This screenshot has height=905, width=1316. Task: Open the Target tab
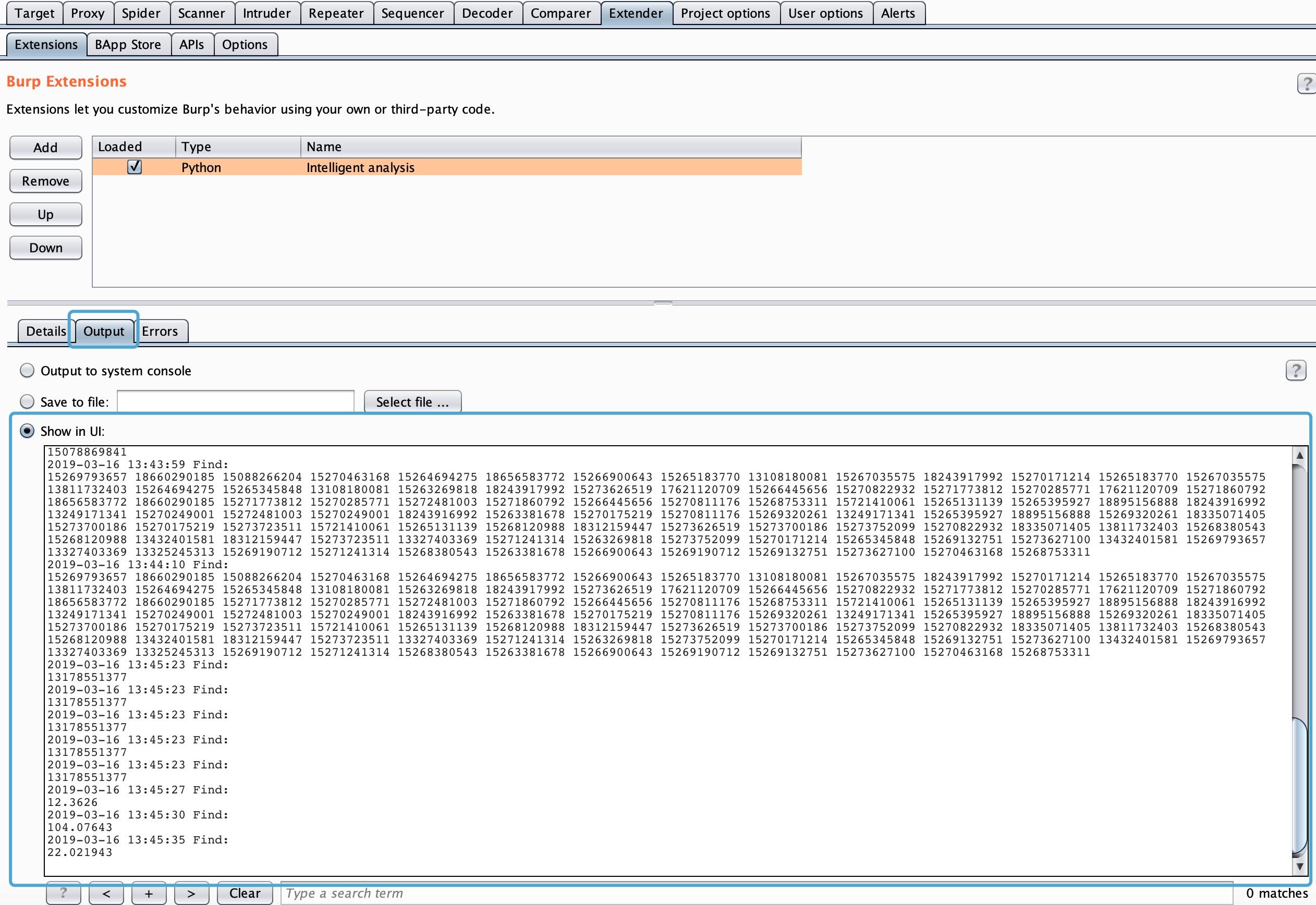coord(34,13)
